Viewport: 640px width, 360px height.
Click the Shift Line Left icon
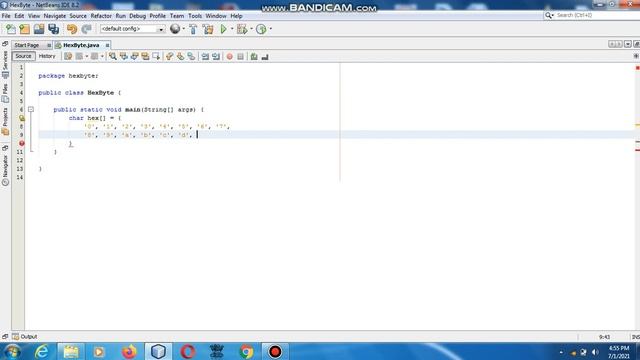coord(205,56)
